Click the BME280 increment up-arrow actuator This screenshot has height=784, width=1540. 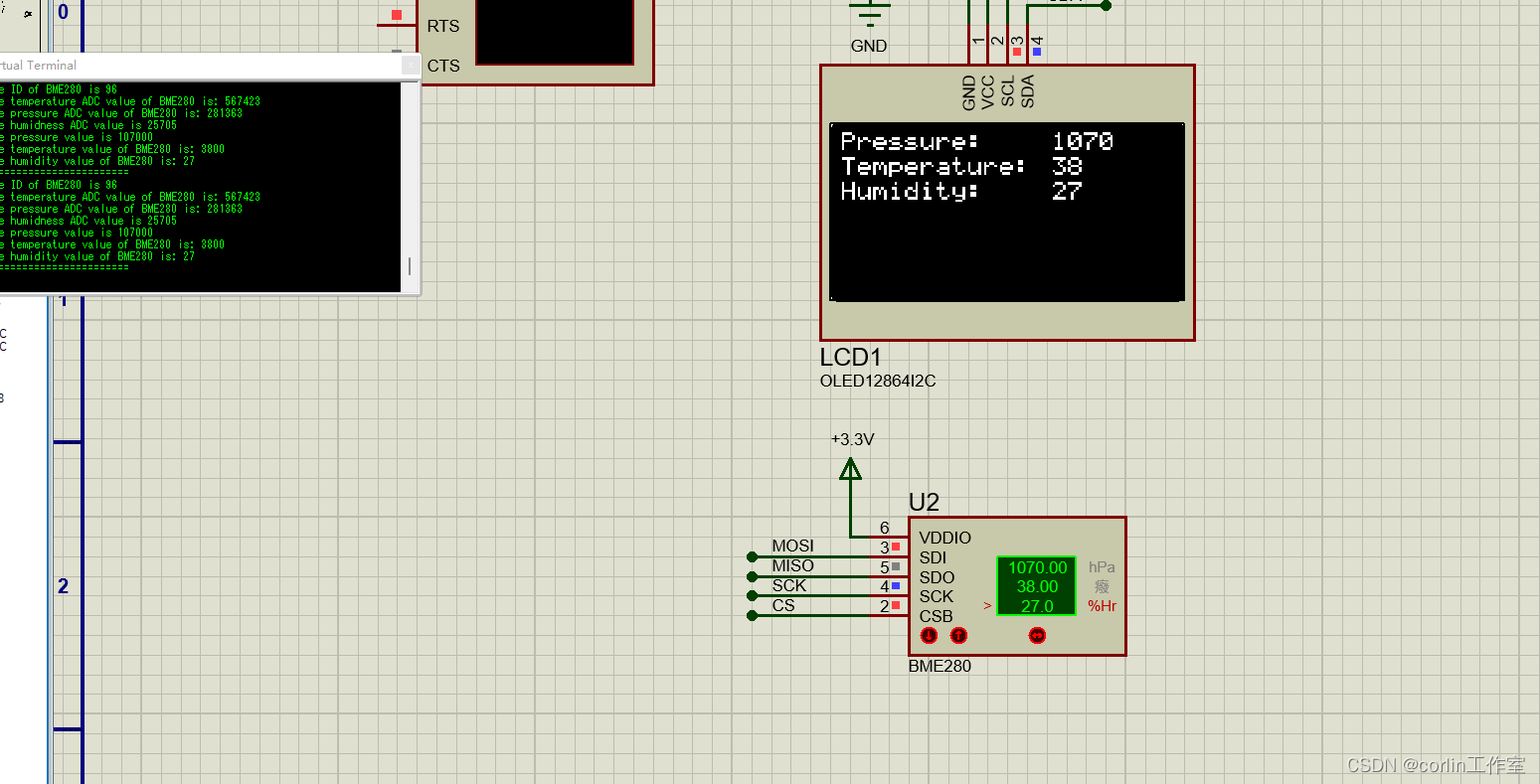tap(957, 635)
